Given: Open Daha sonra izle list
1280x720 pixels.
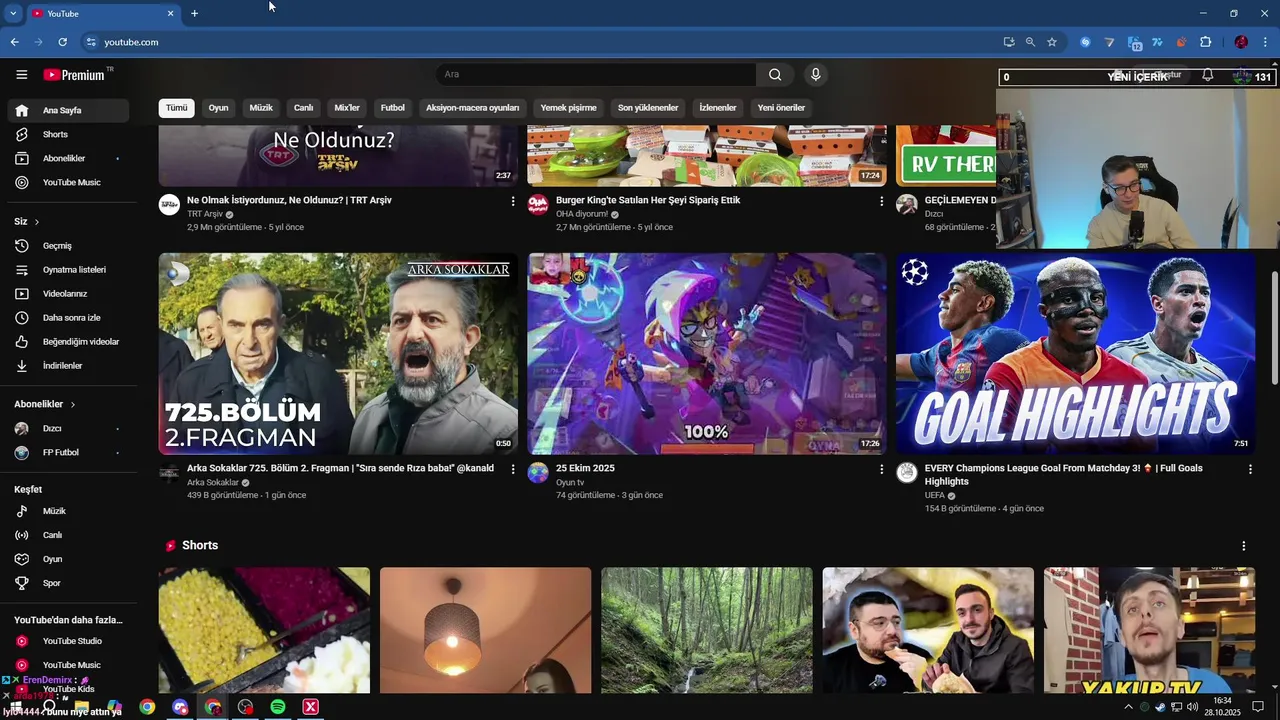Looking at the screenshot, I should coord(68,318).
